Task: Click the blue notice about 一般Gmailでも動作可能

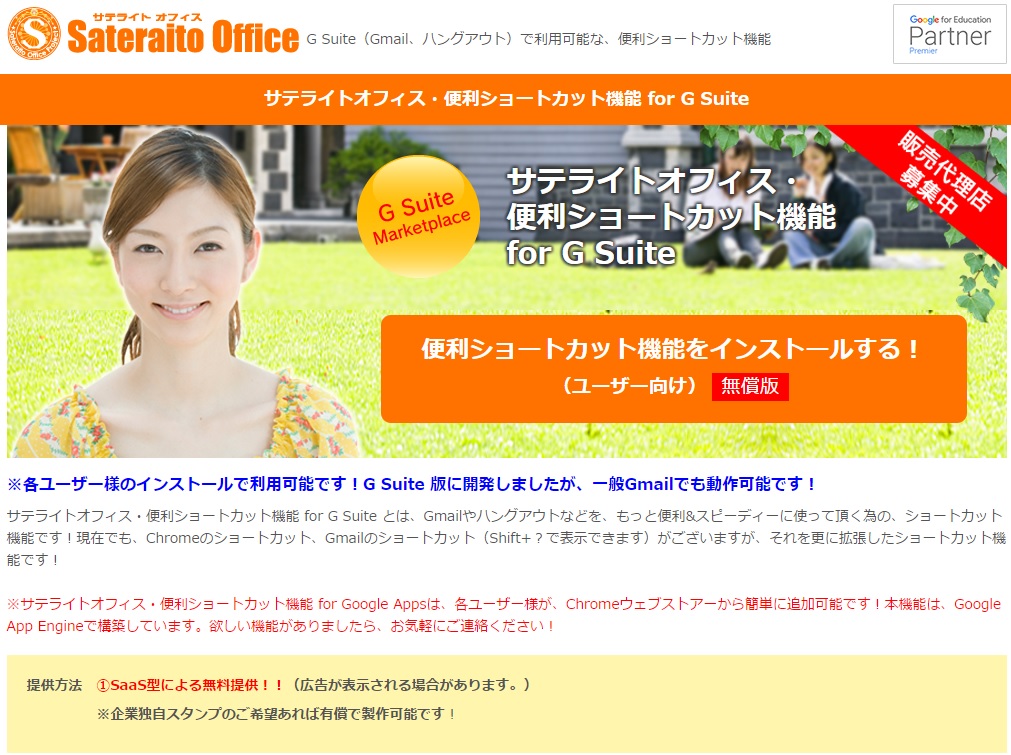Action: coord(412,484)
